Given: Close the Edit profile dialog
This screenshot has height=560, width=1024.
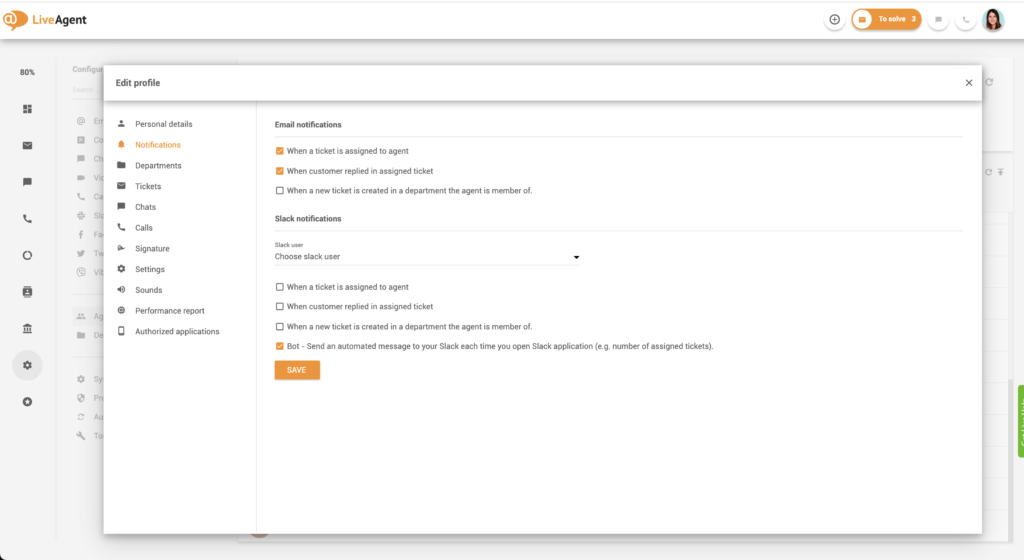Looking at the screenshot, I should pos(968,83).
